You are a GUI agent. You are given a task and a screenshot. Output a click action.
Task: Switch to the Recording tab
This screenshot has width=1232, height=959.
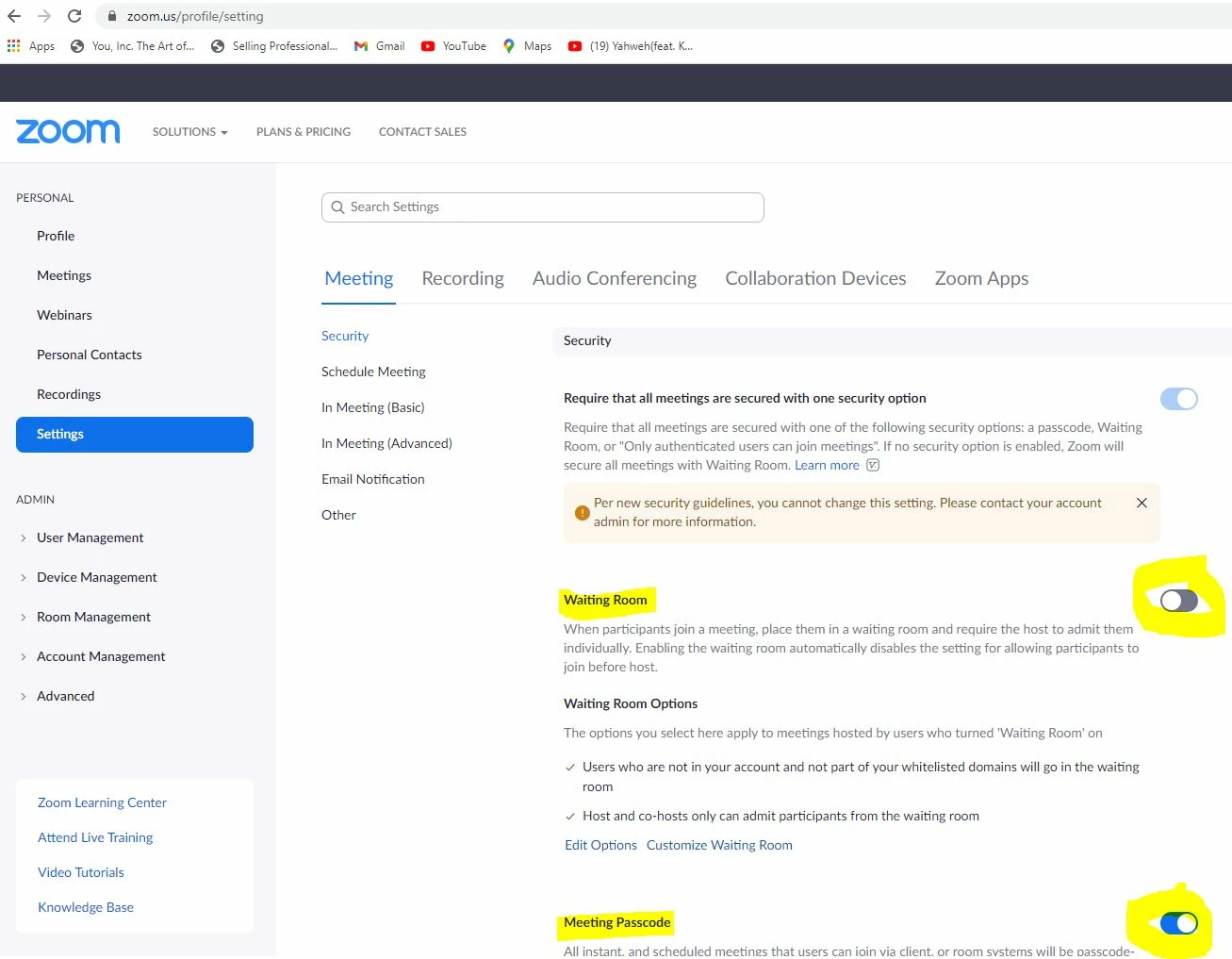pyautogui.click(x=463, y=278)
